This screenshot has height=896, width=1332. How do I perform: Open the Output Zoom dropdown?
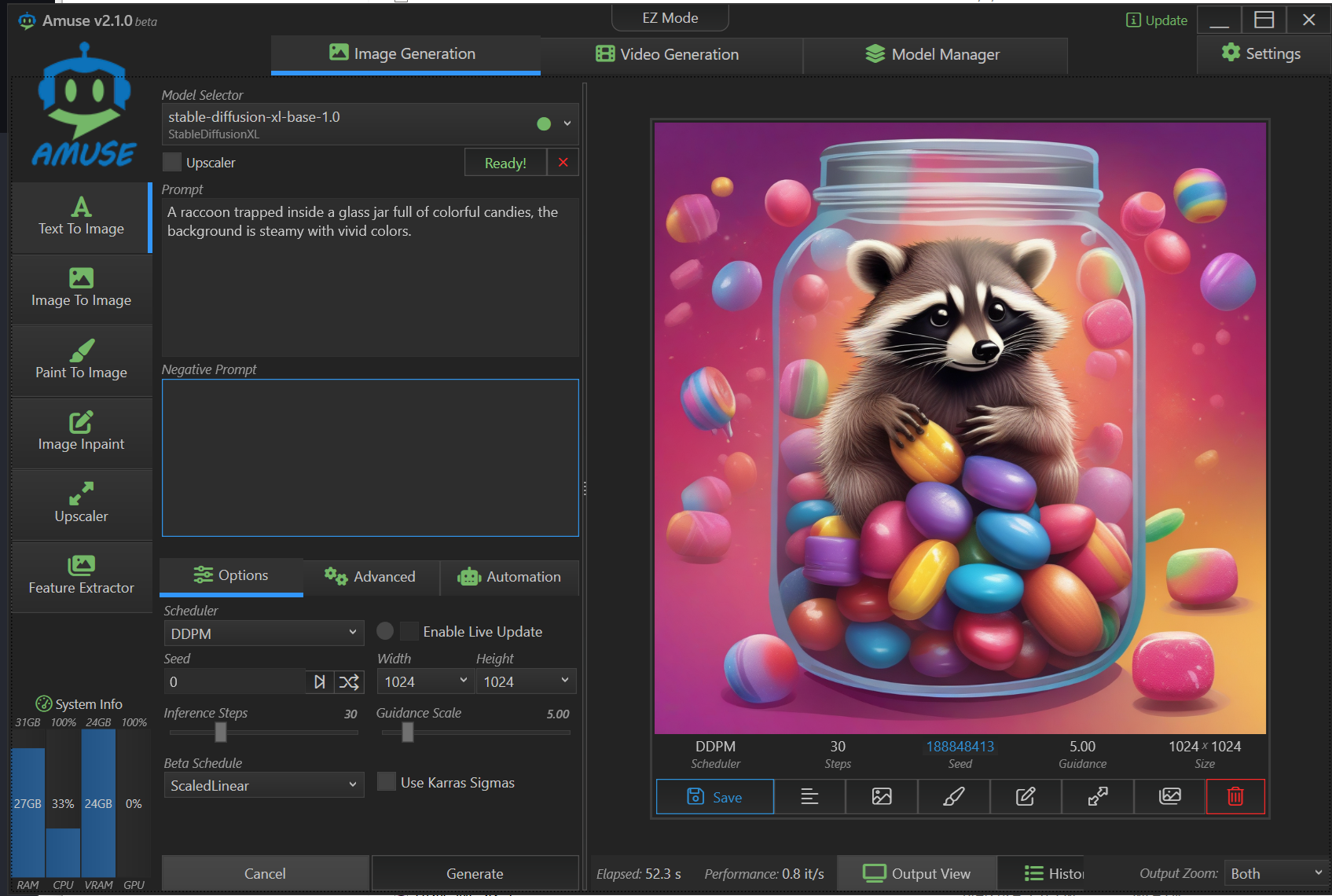pos(1275,873)
